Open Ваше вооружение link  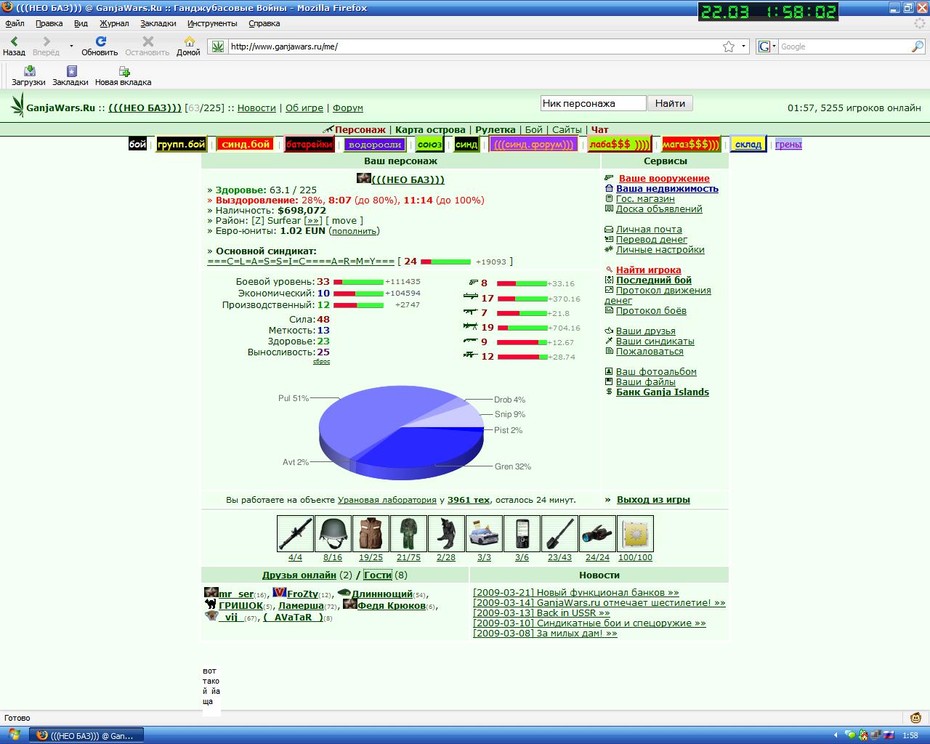point(664,178)
